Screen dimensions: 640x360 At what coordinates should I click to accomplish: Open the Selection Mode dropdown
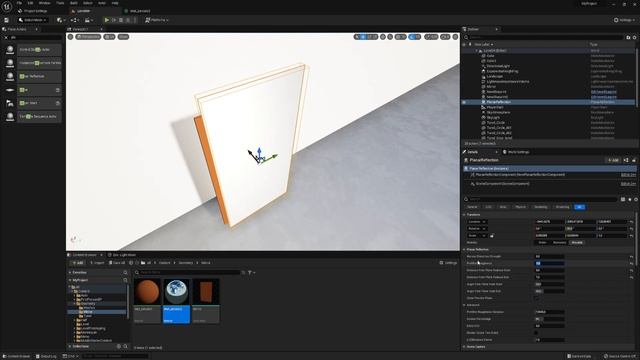(33, 20)
